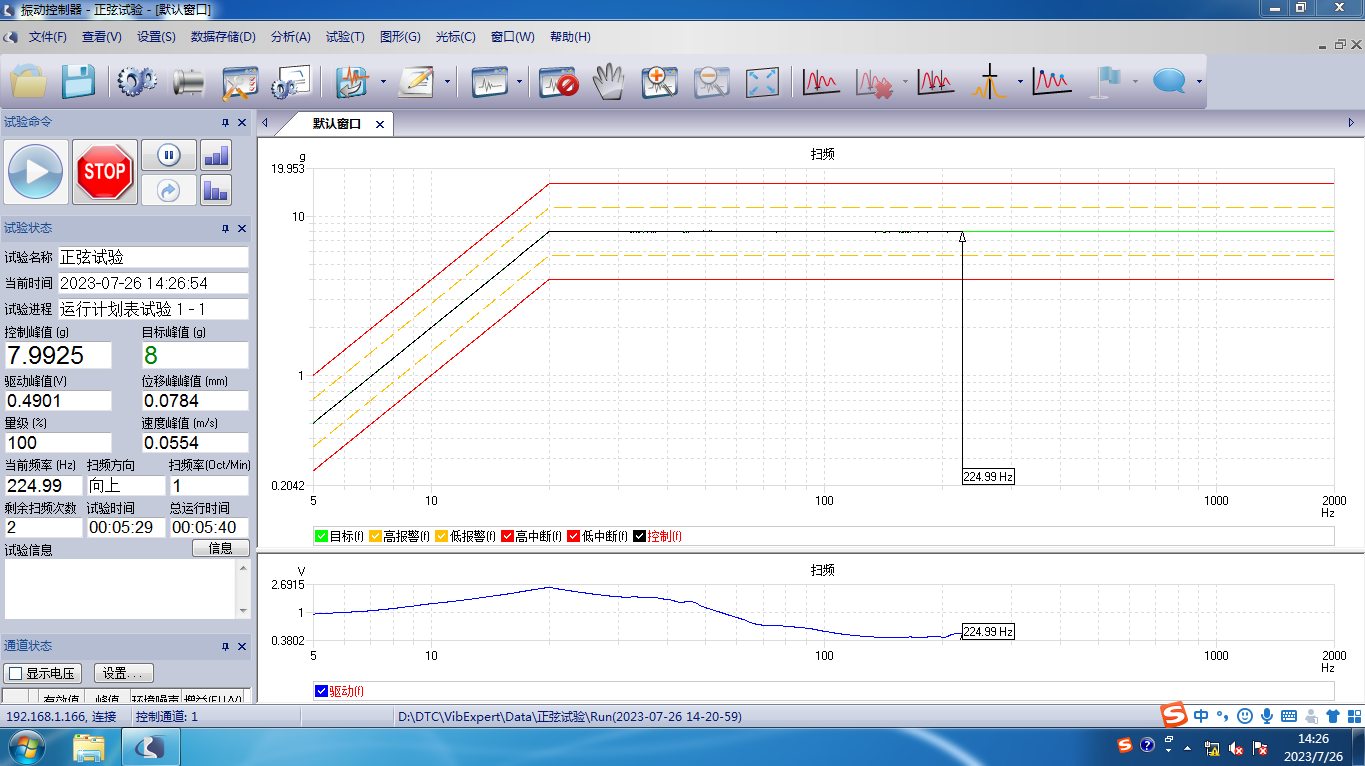Save using the floppy disk toolbar icon
Screen dimensions: 1365x766
pyautogui.click(x=78, y=81)
